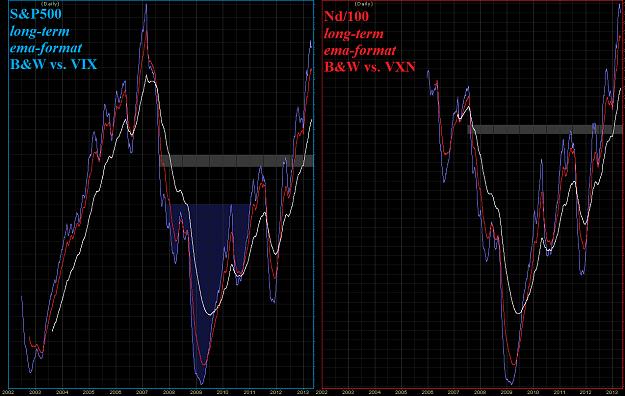This screenshot has width=625, height=396.
Task: Click the blue ema-format label in the S&P500 chart
Action: coord(46,48)
